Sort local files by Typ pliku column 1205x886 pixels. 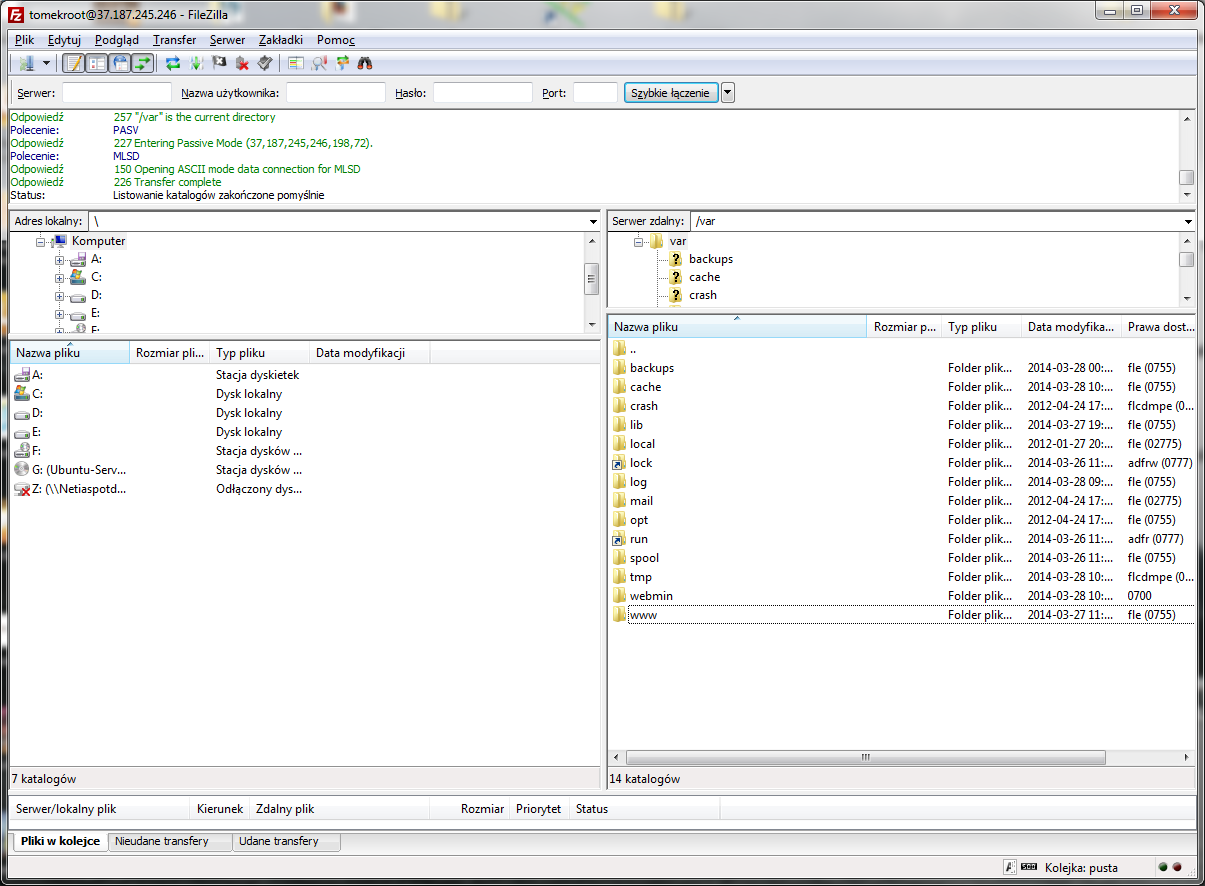260,353
